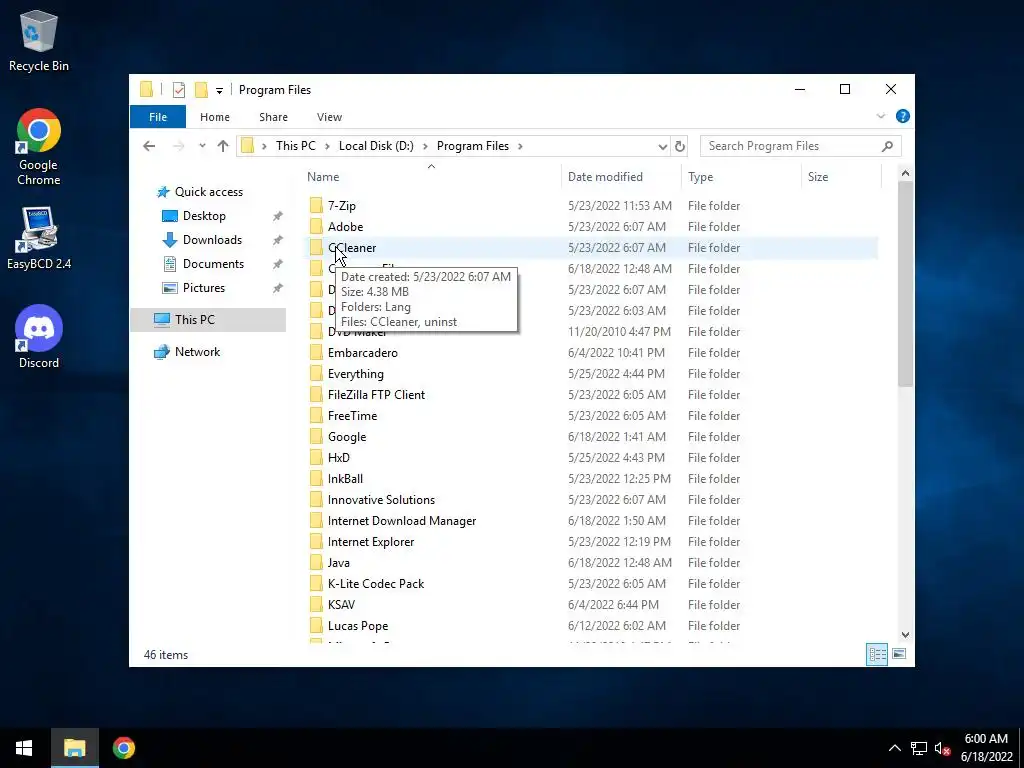1024x768 pixels.
Task: Select the K-Lite Codec Pack folder
Action: (x=592, y=584)
